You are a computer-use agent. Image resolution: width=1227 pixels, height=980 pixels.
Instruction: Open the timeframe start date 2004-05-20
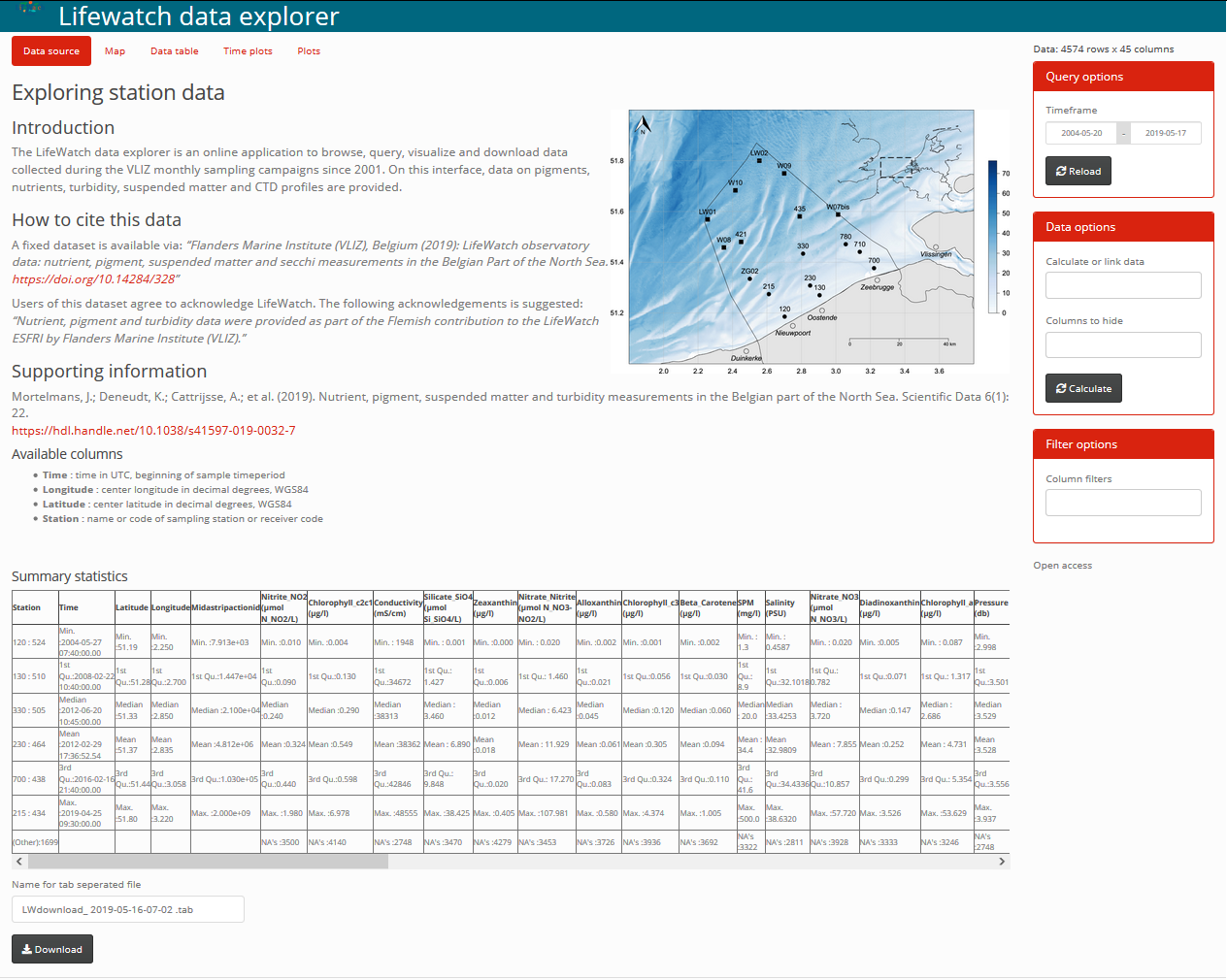(1080, 133)
